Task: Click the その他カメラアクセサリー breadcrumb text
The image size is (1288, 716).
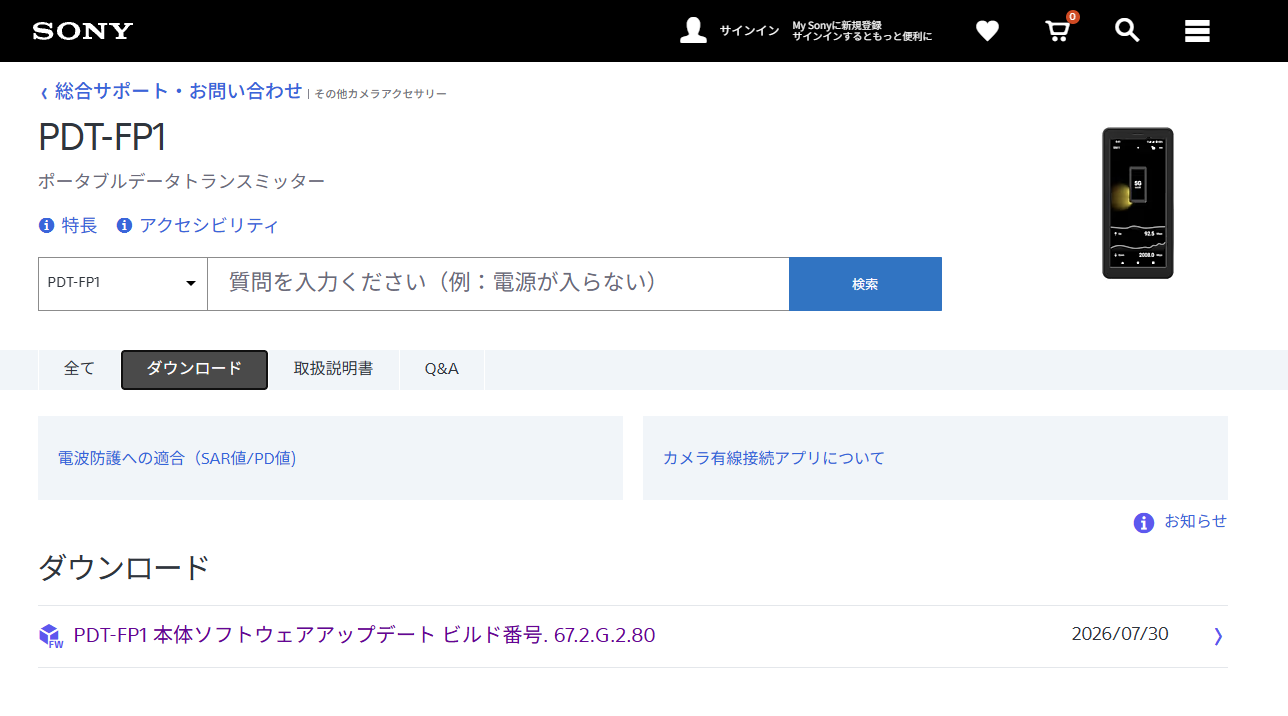Action: pyautogui.click(x=380, y=94)
